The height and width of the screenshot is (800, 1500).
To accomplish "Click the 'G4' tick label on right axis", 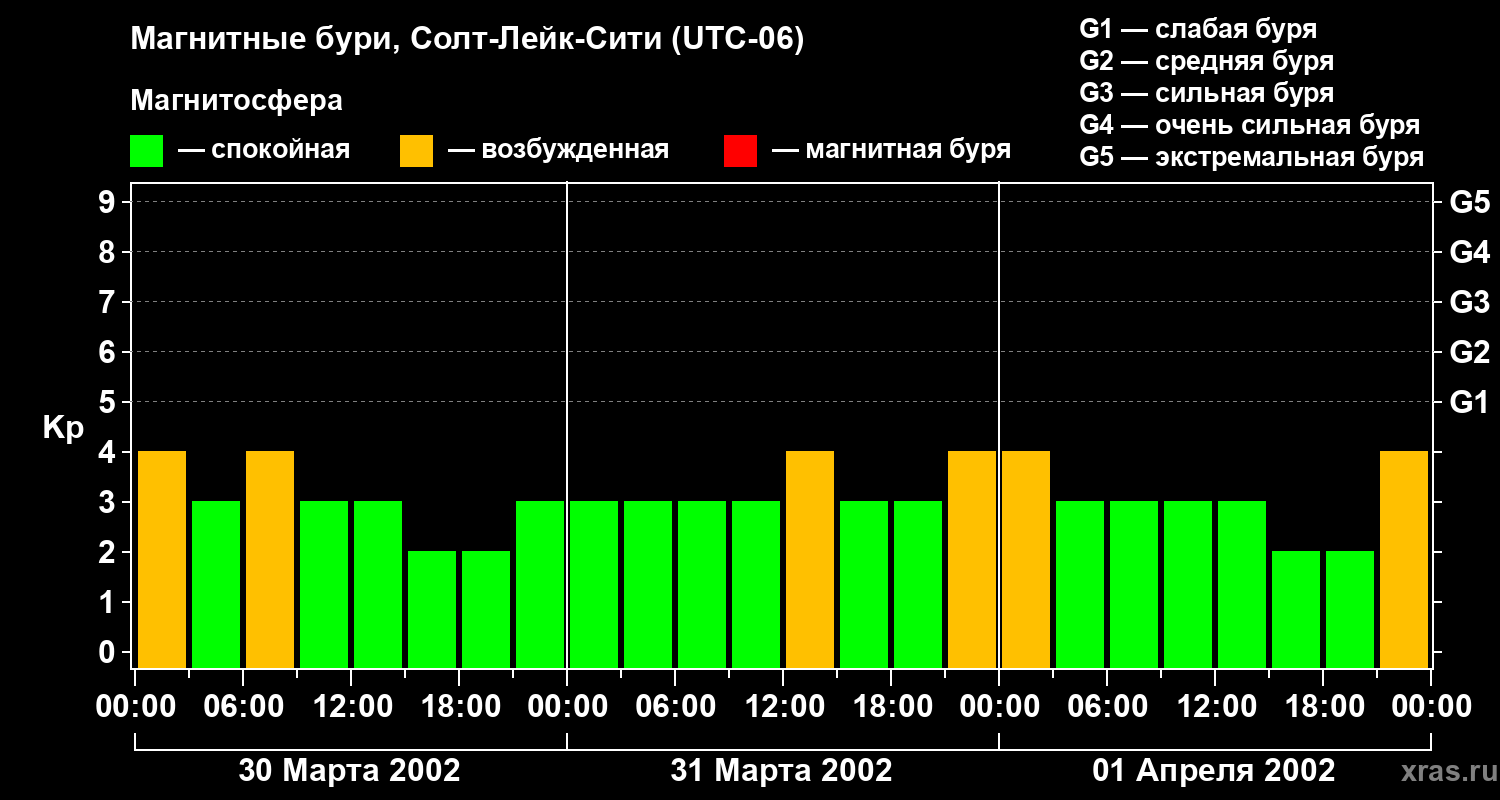I will click(x=1470, y=253).
